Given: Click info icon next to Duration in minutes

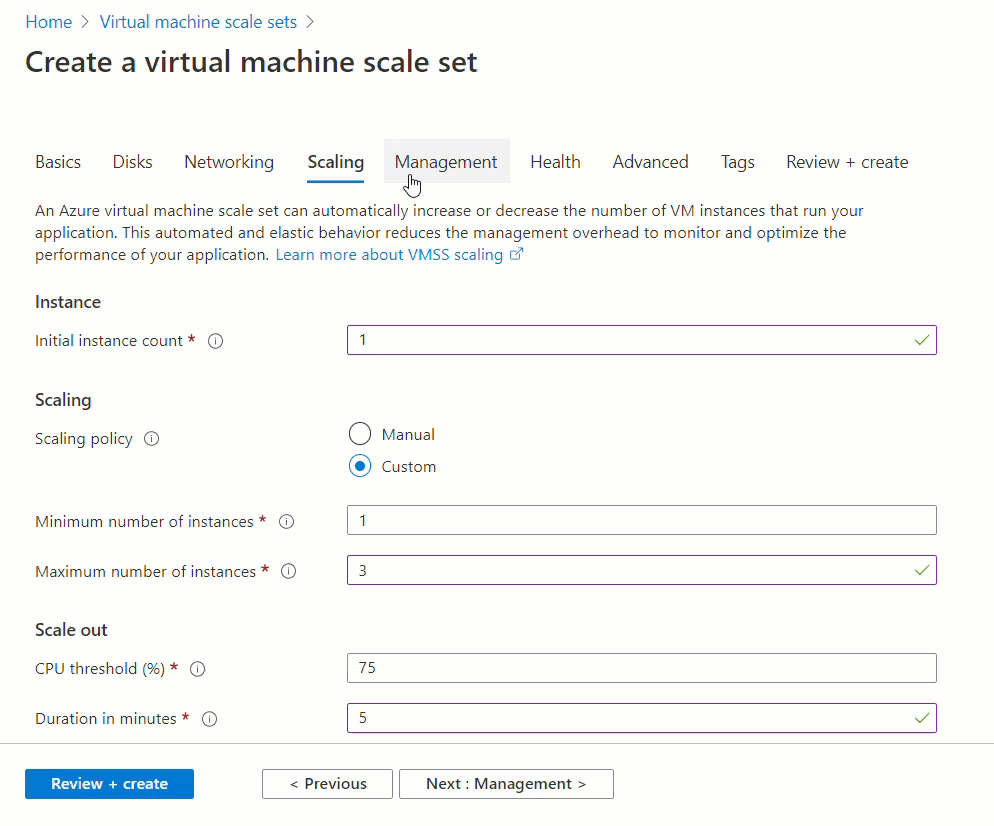Looking at the screenshot, I should click(210, 719).
